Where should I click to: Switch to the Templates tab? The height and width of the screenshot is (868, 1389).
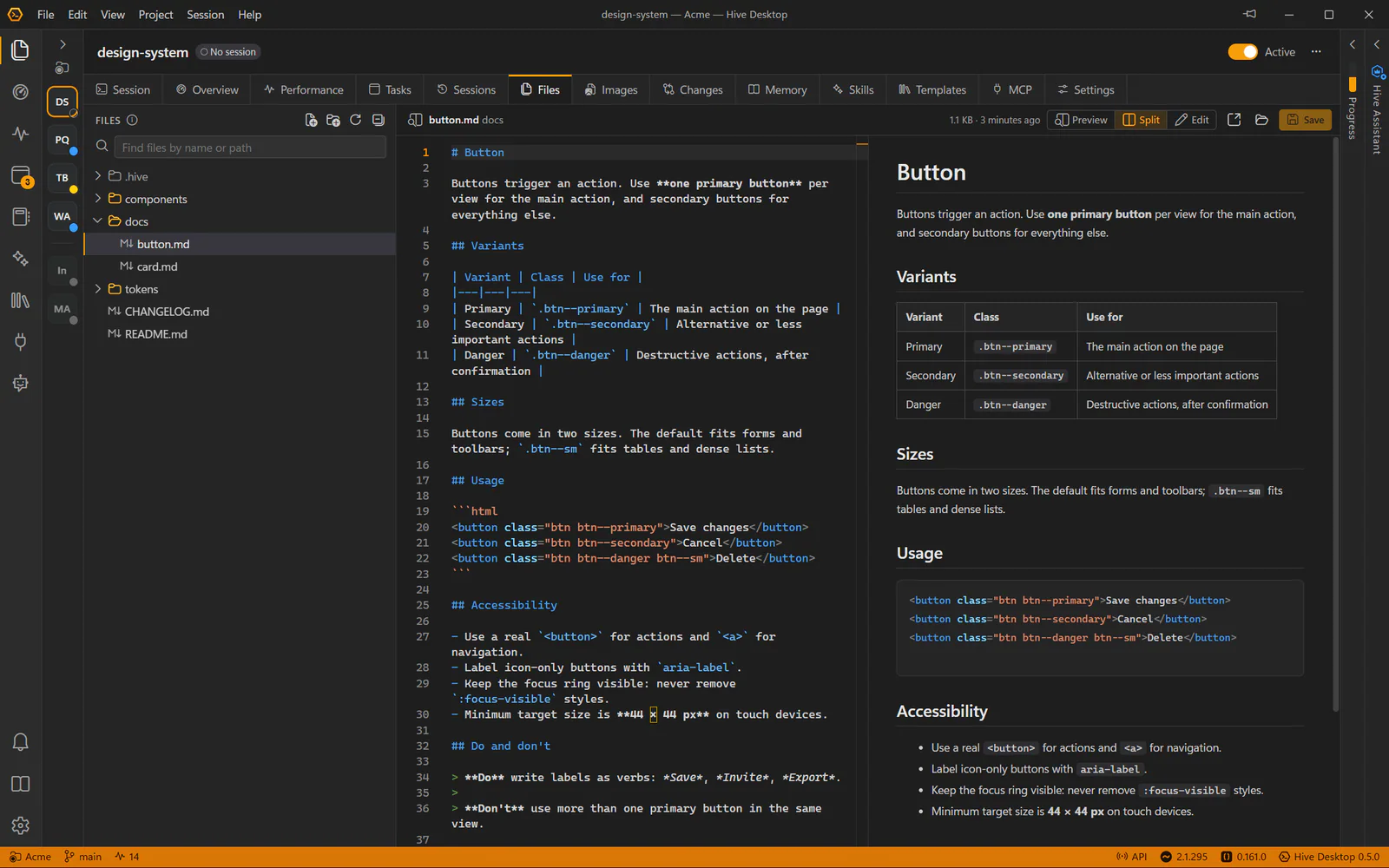[x=932, y=89]
